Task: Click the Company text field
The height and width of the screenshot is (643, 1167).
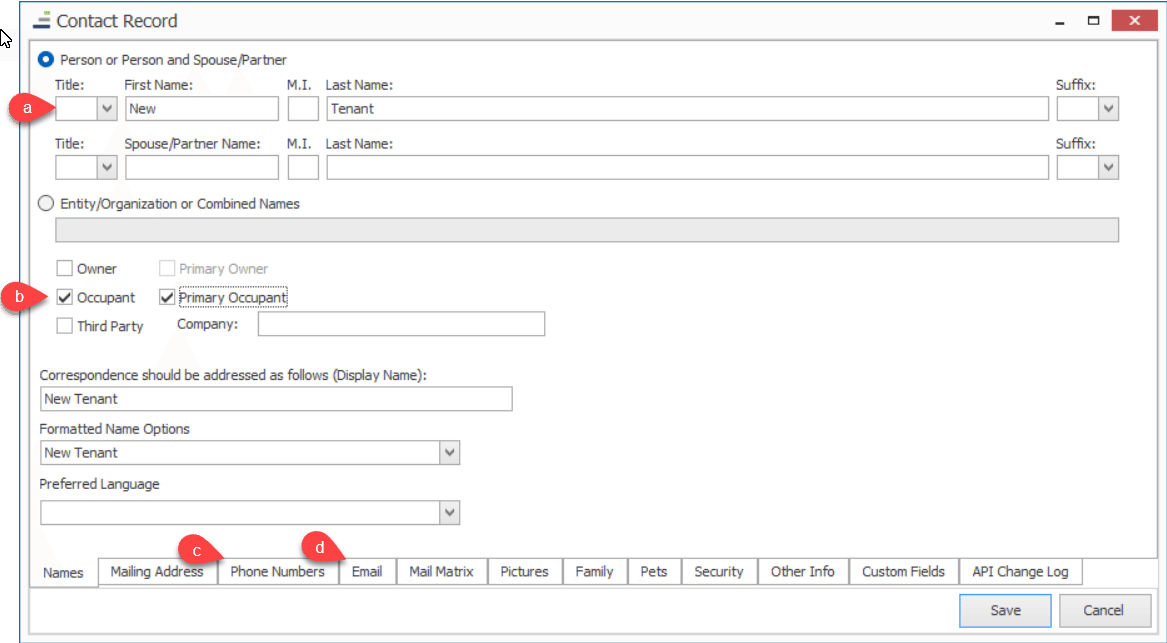Action: tap(401, 324)
